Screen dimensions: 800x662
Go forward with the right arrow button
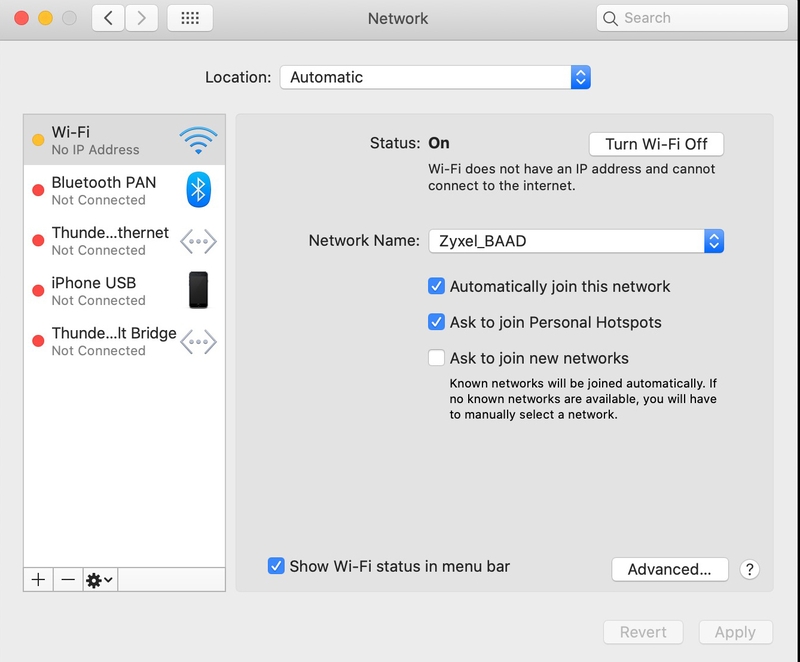tap(141, 18)
